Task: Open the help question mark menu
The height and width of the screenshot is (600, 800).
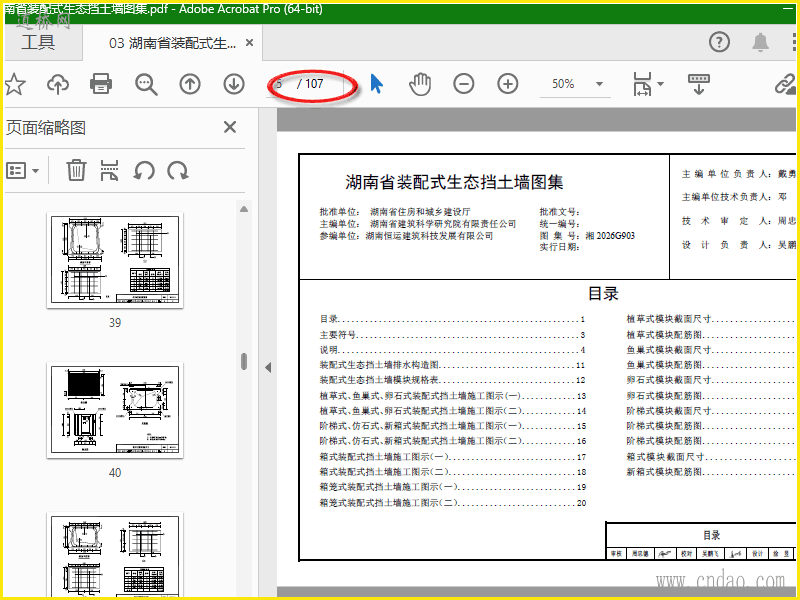Action: coord(719,42)
